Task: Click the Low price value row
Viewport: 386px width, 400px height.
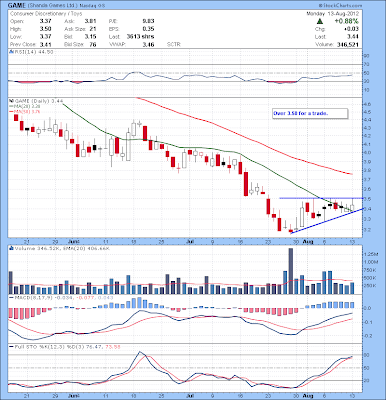Action: pos(31,37)
